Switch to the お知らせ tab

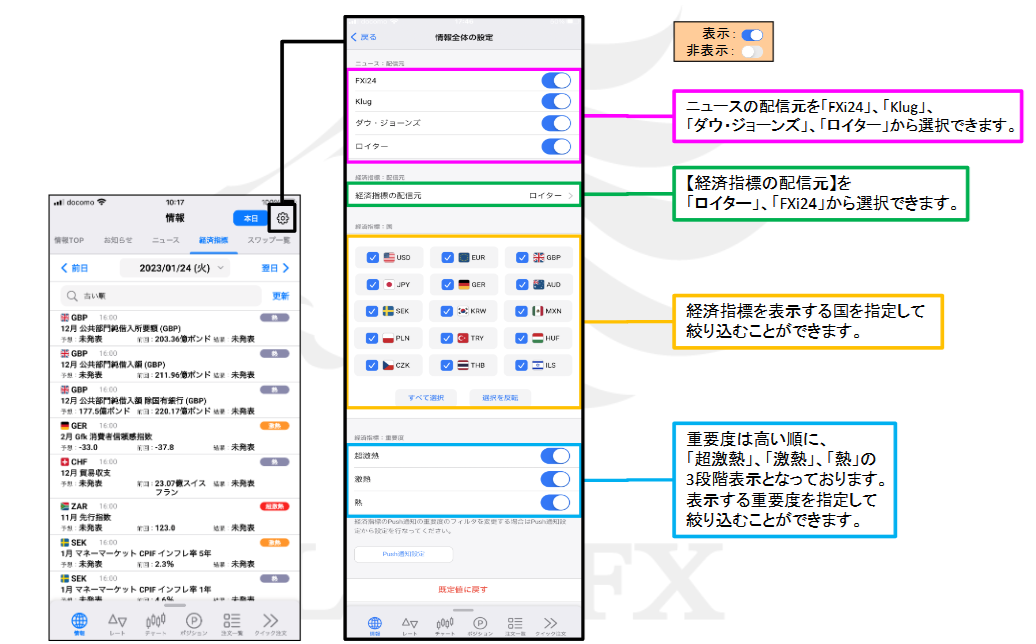point(118,240)
